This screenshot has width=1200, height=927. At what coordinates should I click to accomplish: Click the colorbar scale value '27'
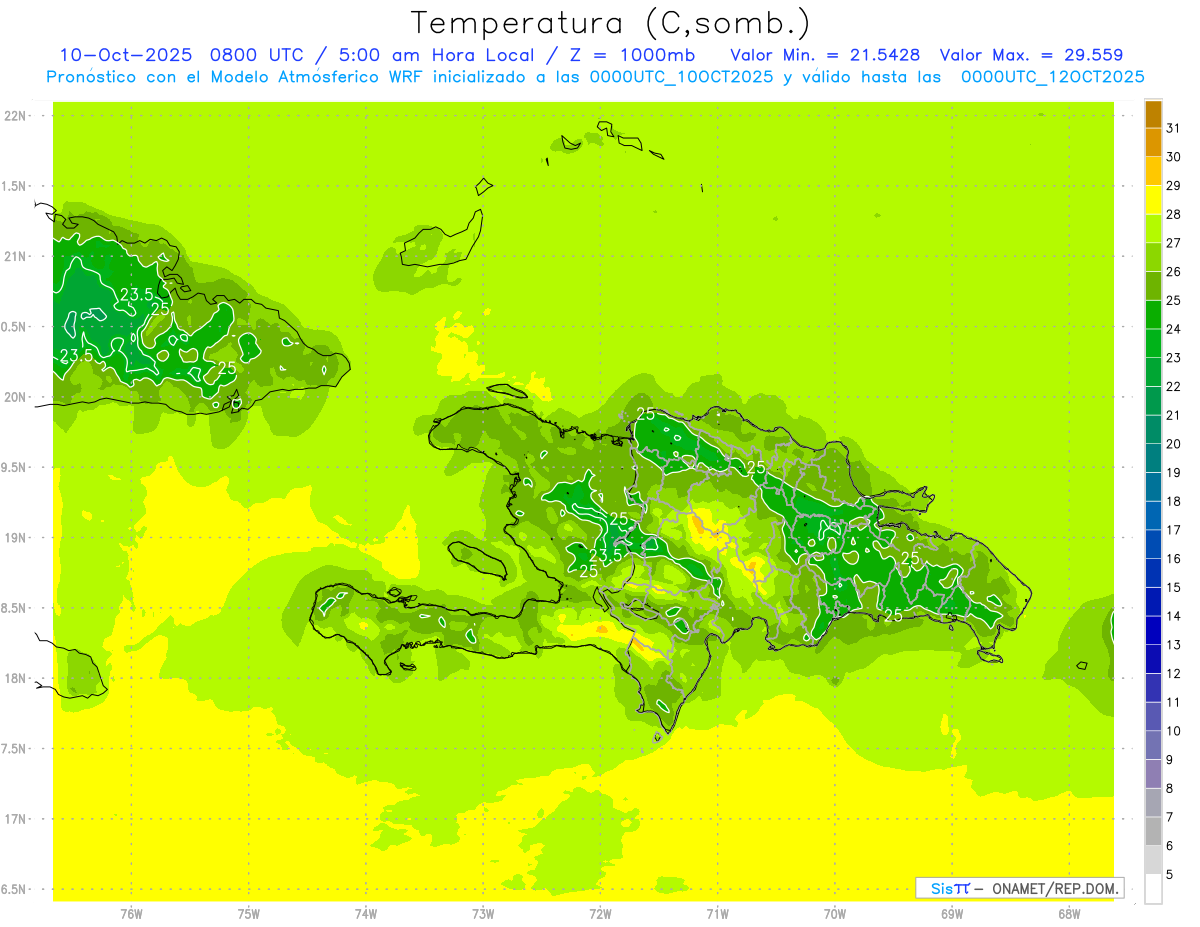coord(1174,243)
